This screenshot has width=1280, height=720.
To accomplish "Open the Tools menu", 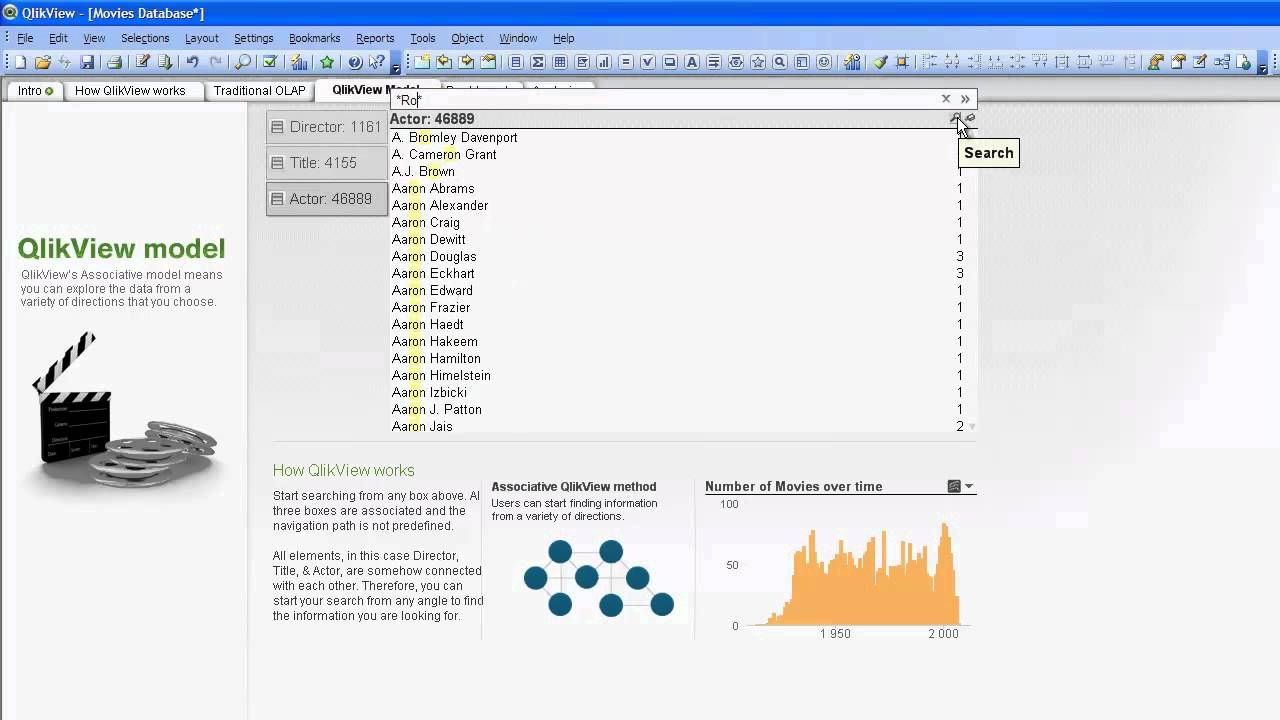I will (422, 38).
